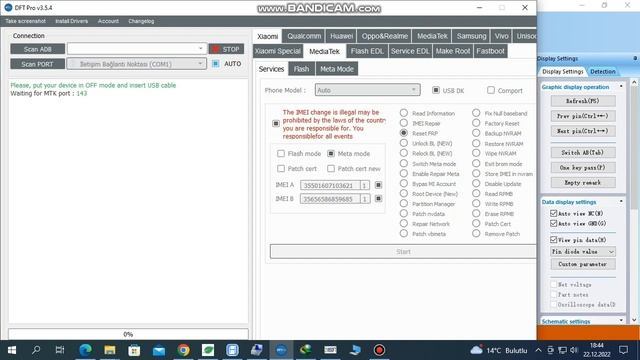Click the Switch AB(Tab) button
The height and width of the screenshot is (360, 640).
[583, 152]
